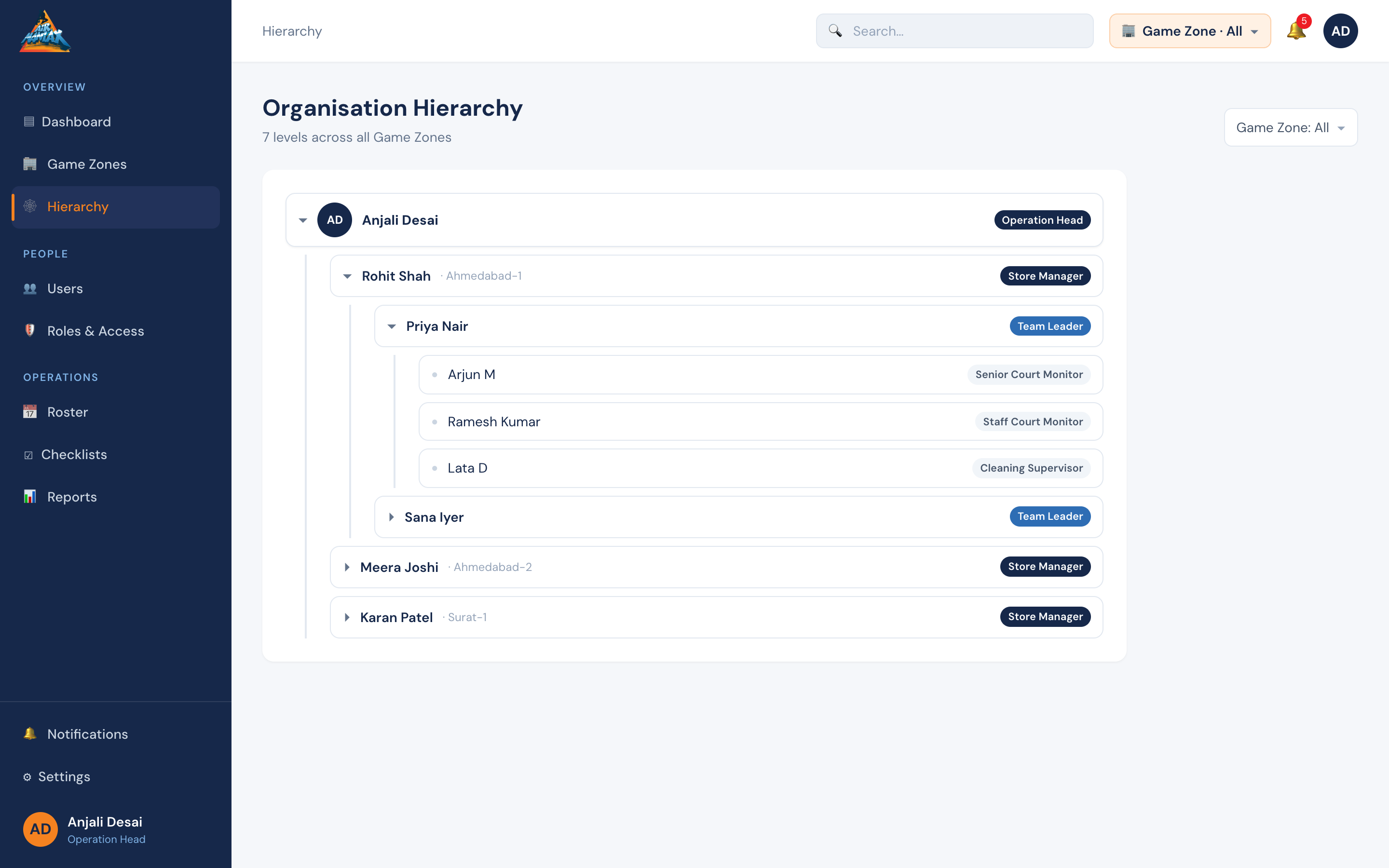Click the sidebar Notifications bell icon

(30, 734)
